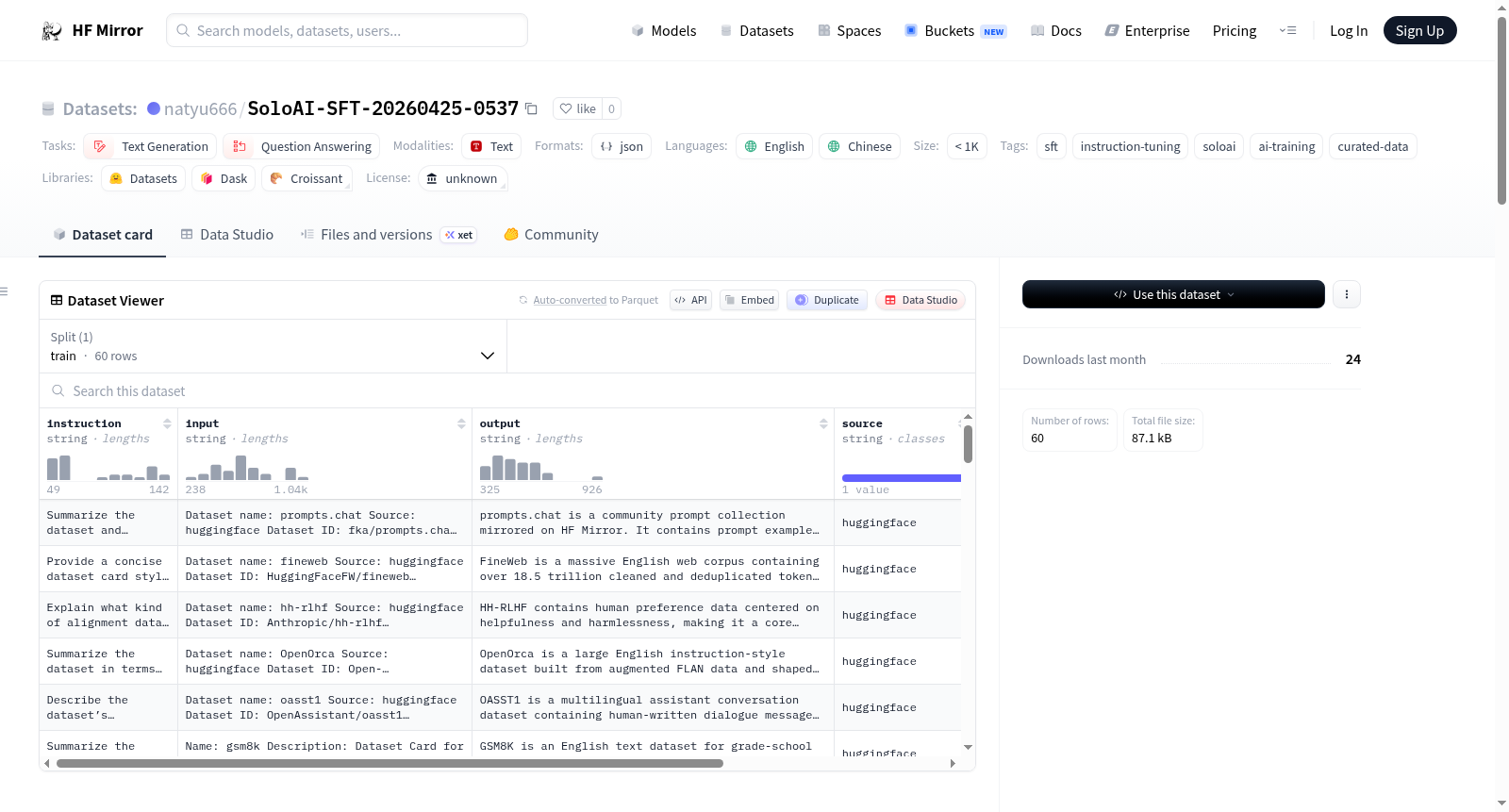1509x812 pixels.
Task: Click the source classes bar
Action: (x=902, y=478)
